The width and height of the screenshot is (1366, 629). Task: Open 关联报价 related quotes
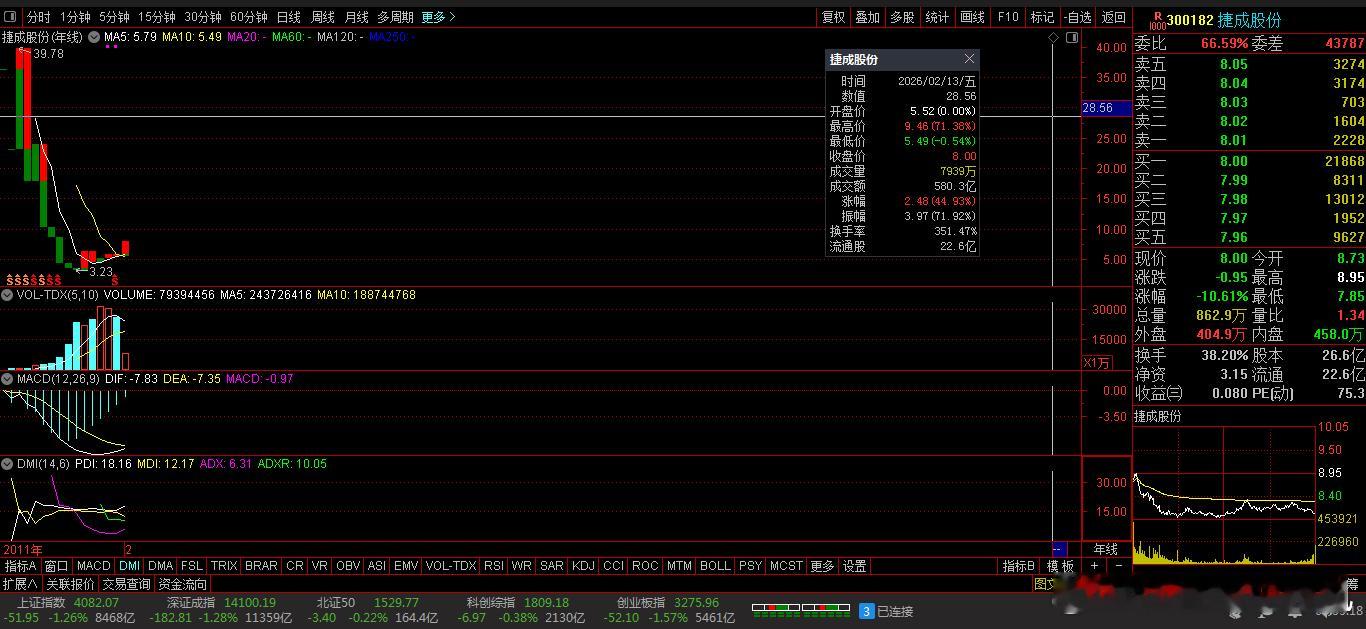[x=70, y=584]
